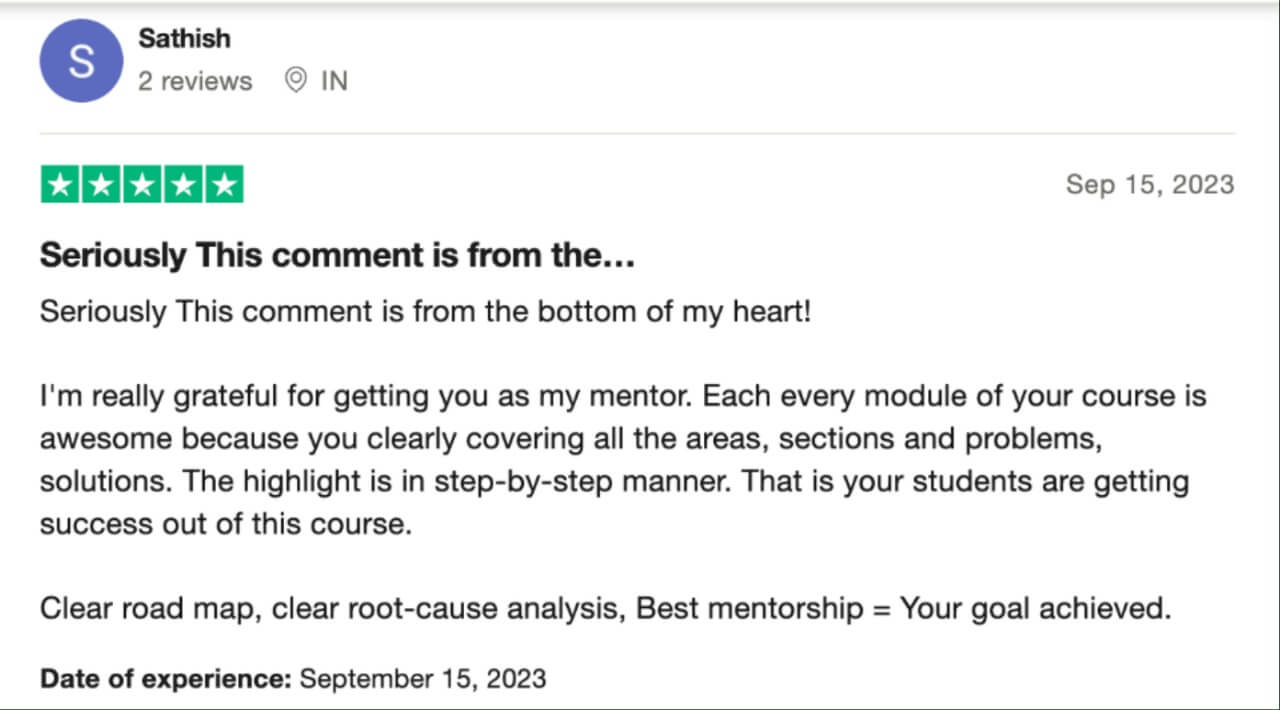The image size is (1280, 710).
Task: Click the fourth green rating star
Action: (183, 185)
